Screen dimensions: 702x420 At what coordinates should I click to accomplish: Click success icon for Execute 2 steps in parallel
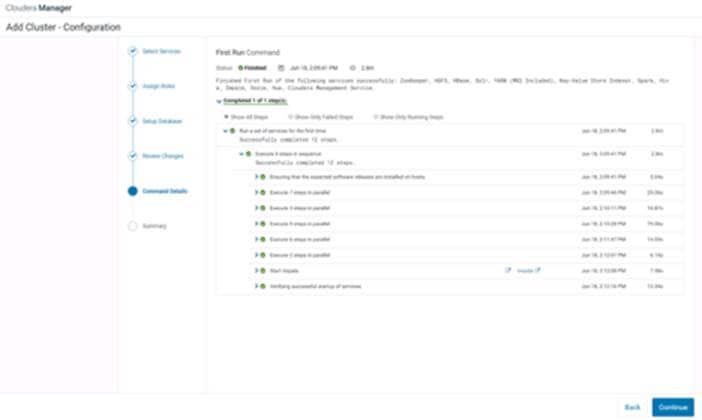coord(263,255)
